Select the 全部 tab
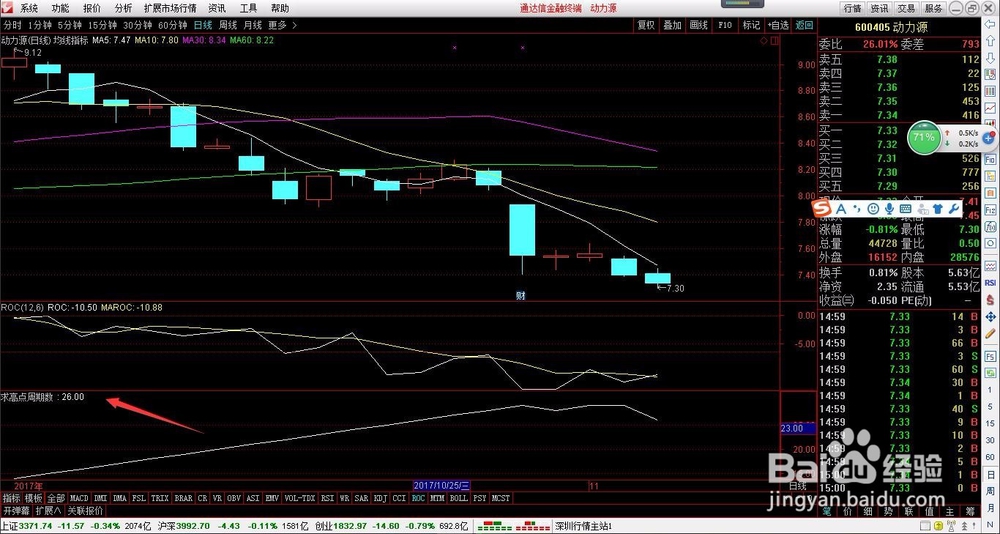 tap(56, 498)
